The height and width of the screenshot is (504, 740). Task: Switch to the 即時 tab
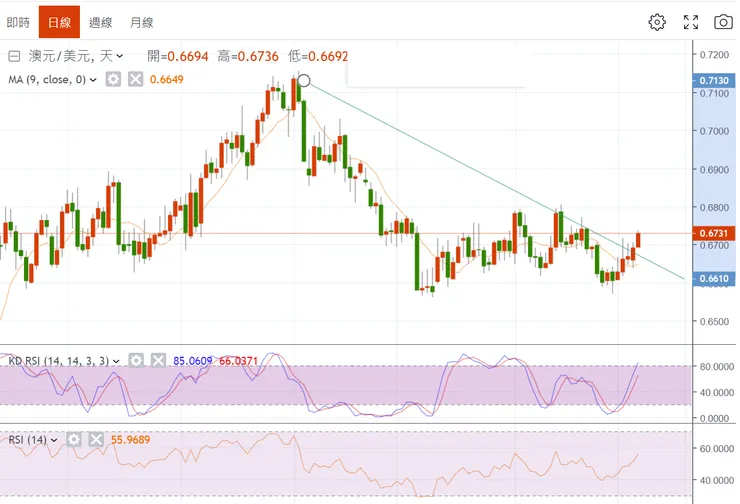tap(18, 21)
